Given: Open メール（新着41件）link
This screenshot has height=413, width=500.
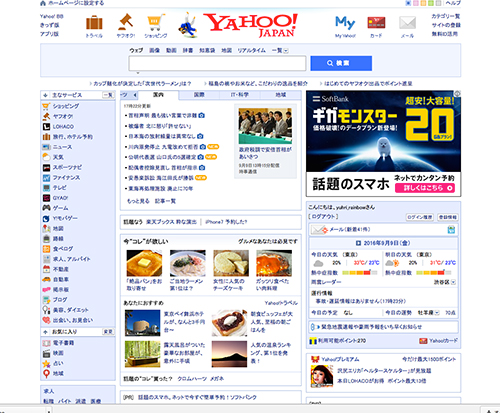Looking at the screenshot, I should 350,230.
